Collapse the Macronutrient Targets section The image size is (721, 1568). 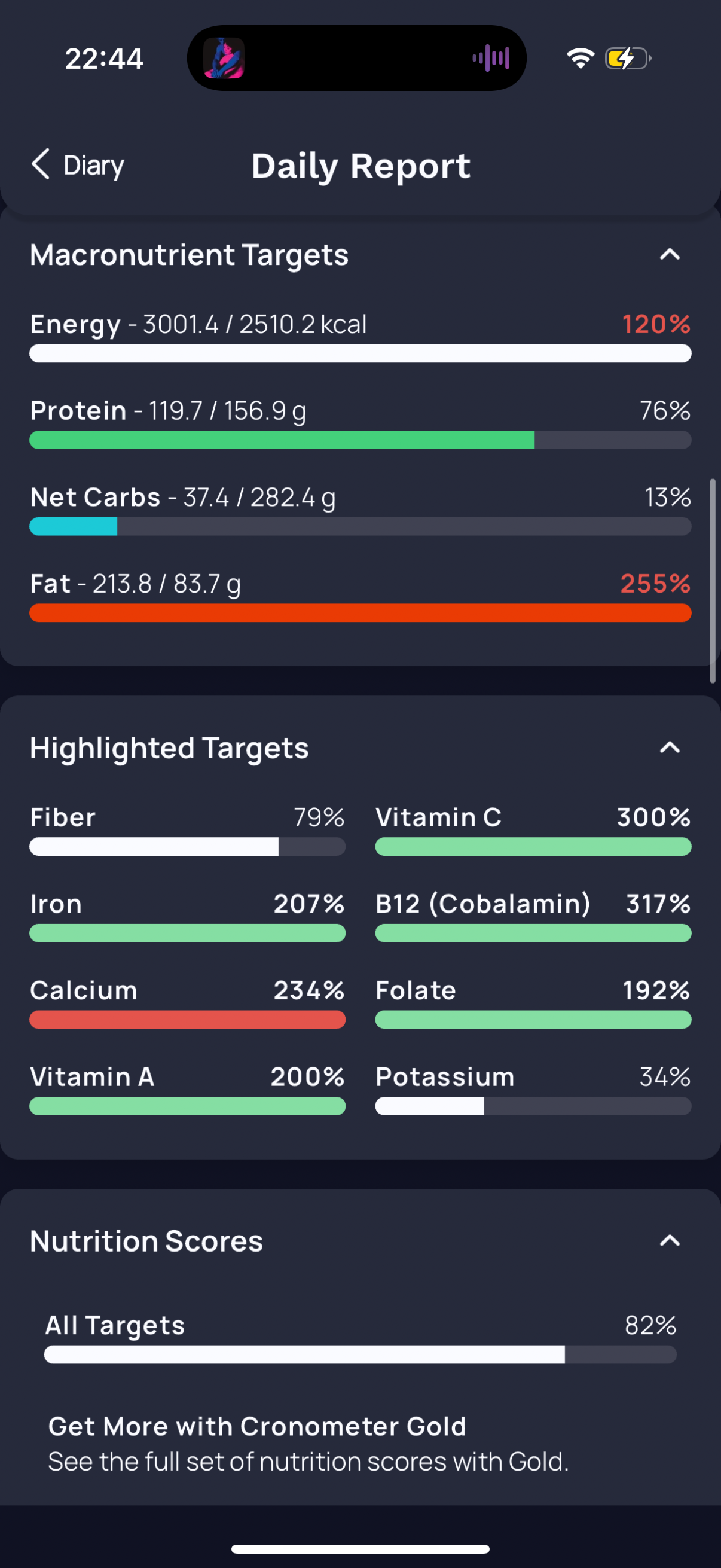(x=670, y=254)
